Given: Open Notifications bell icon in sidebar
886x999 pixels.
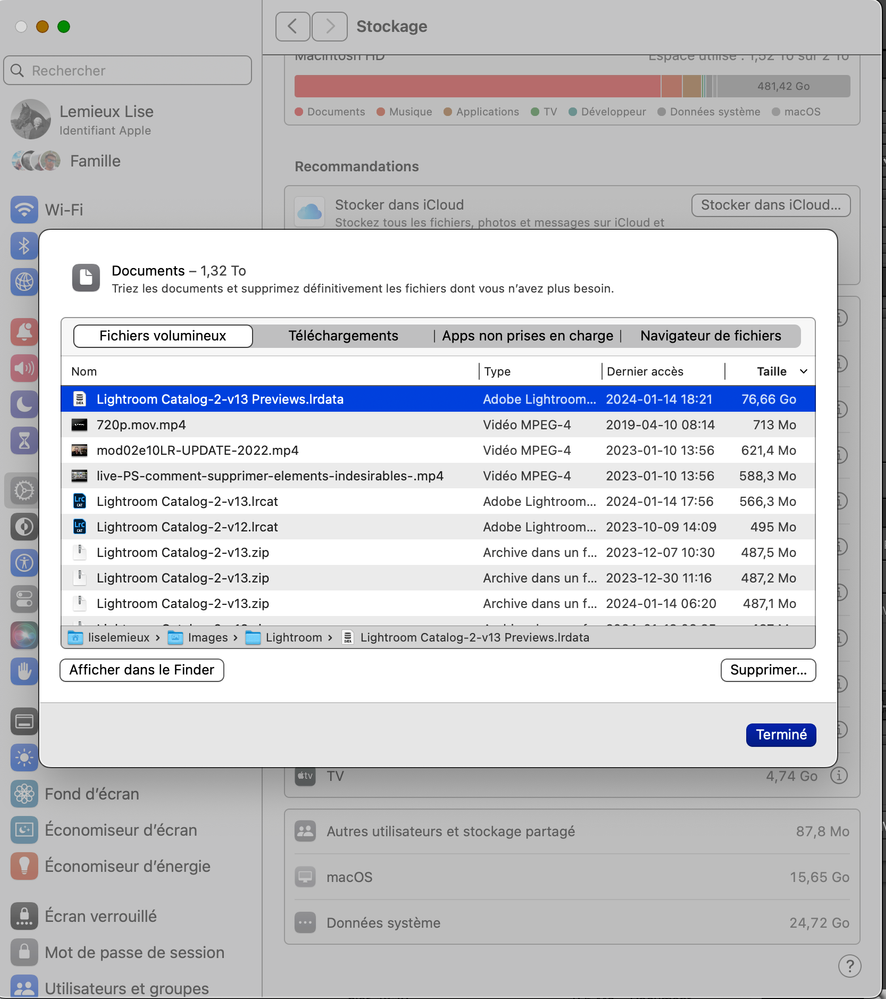Looking at the screenshot, I should click(24, 332).
